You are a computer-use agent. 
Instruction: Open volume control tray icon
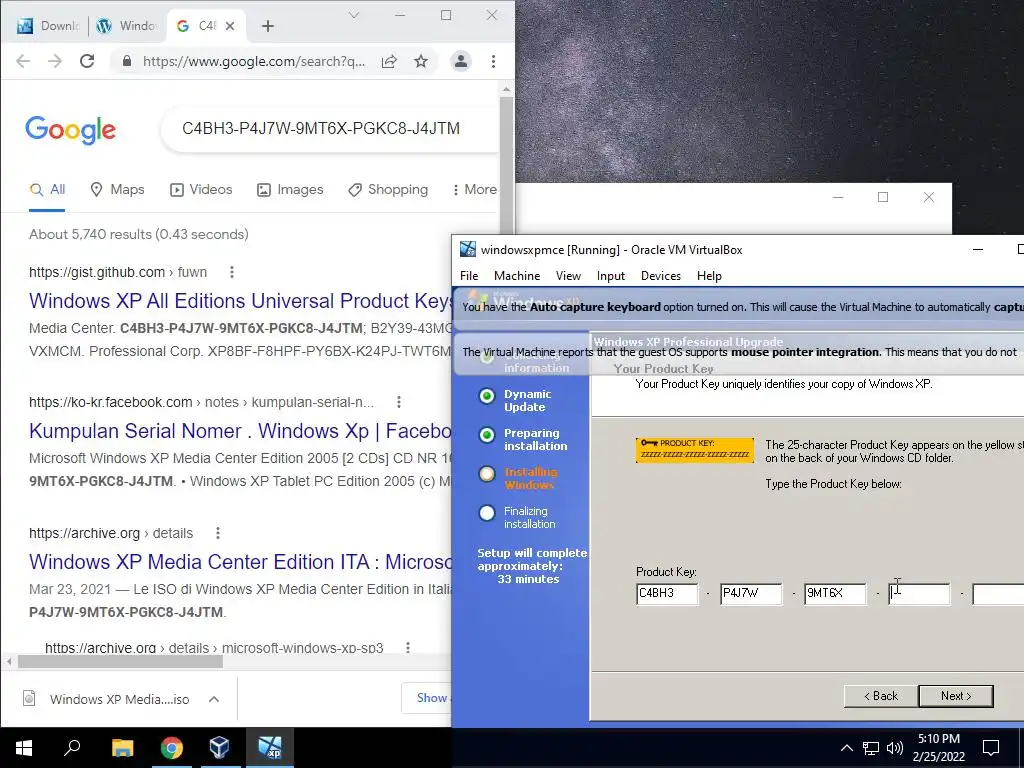pos(895,748)
